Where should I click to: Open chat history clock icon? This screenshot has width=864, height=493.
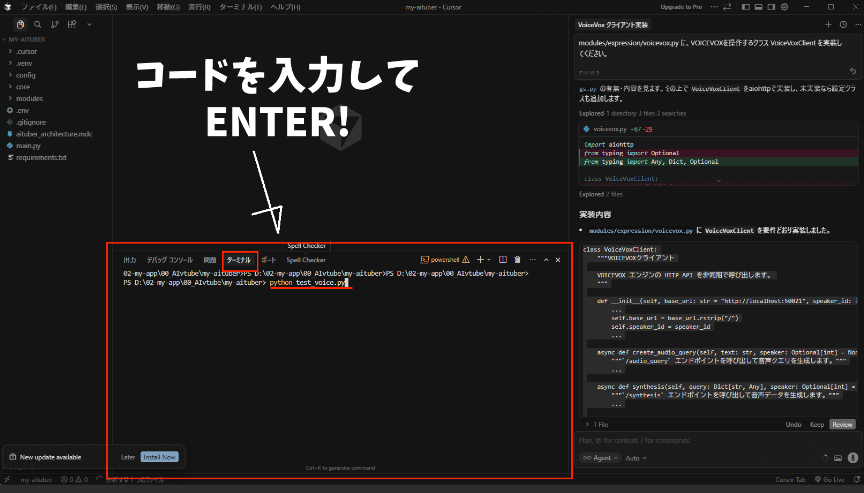(x=843, y=24)
